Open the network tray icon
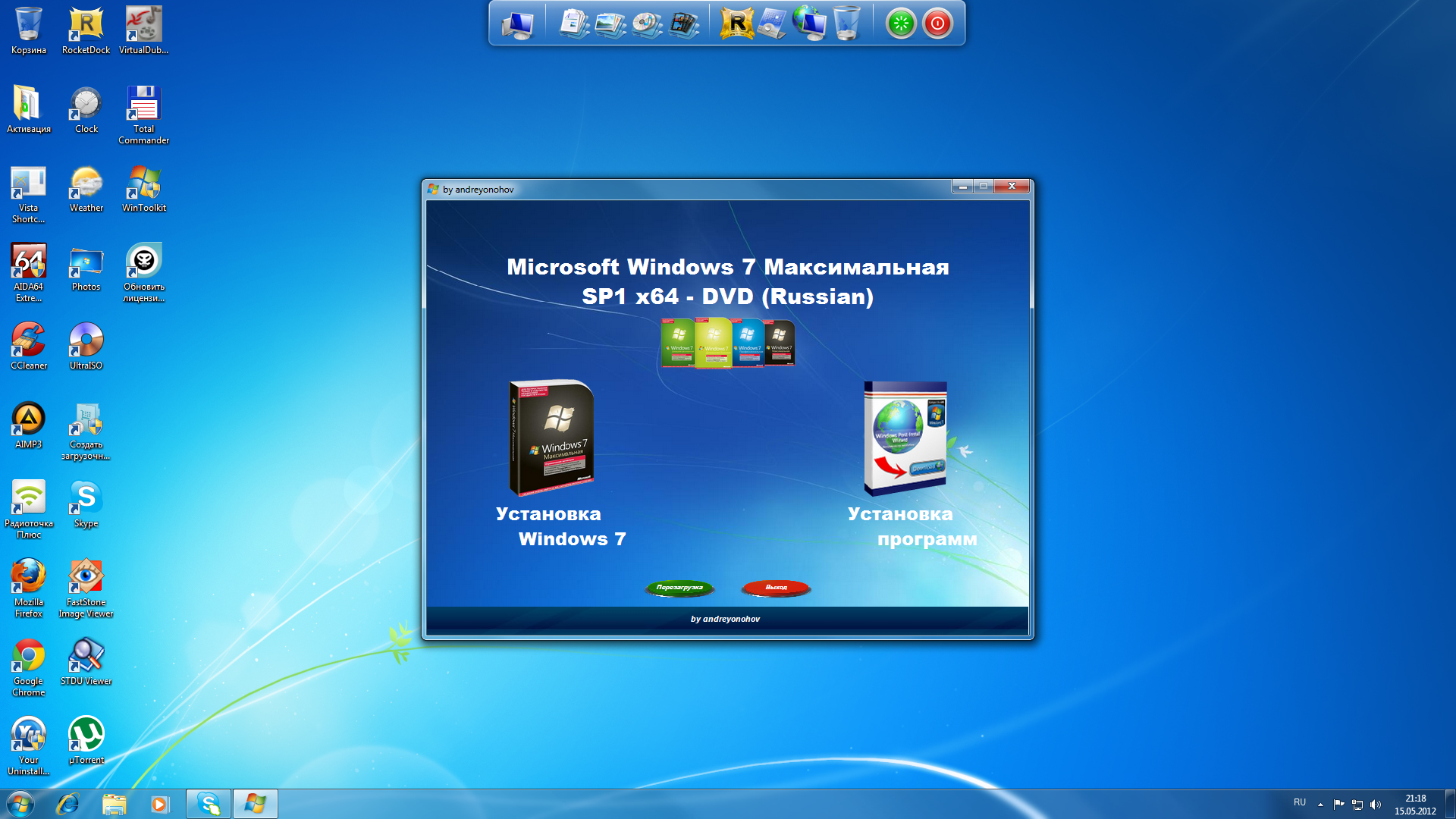Viewport: 1456px width, 819px height. click(x=1357, y=805)
